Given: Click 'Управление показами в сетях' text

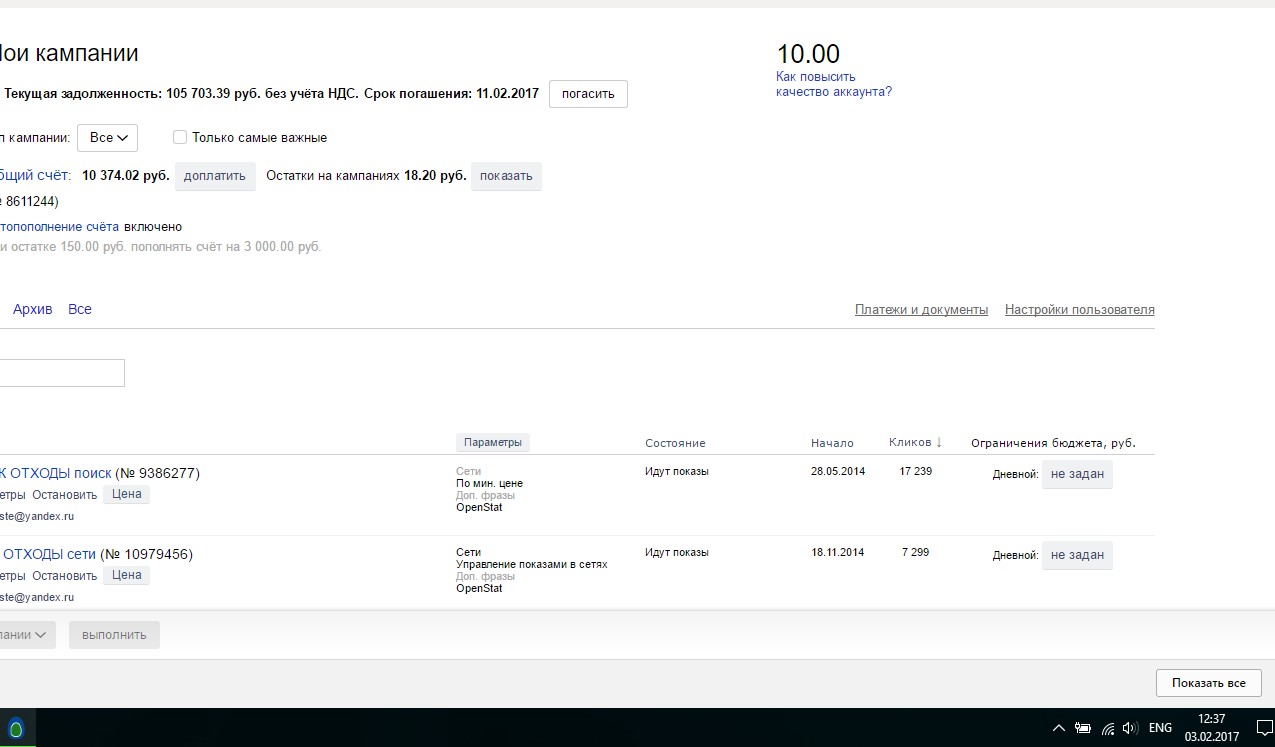Looking at the screenshot, I should pos(532,564).
